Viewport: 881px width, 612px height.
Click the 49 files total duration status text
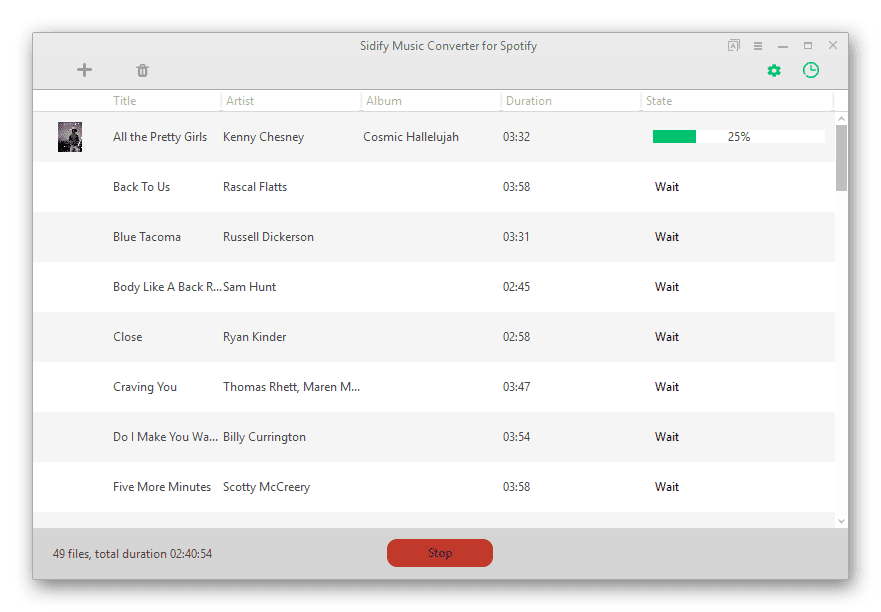[133, 554]
